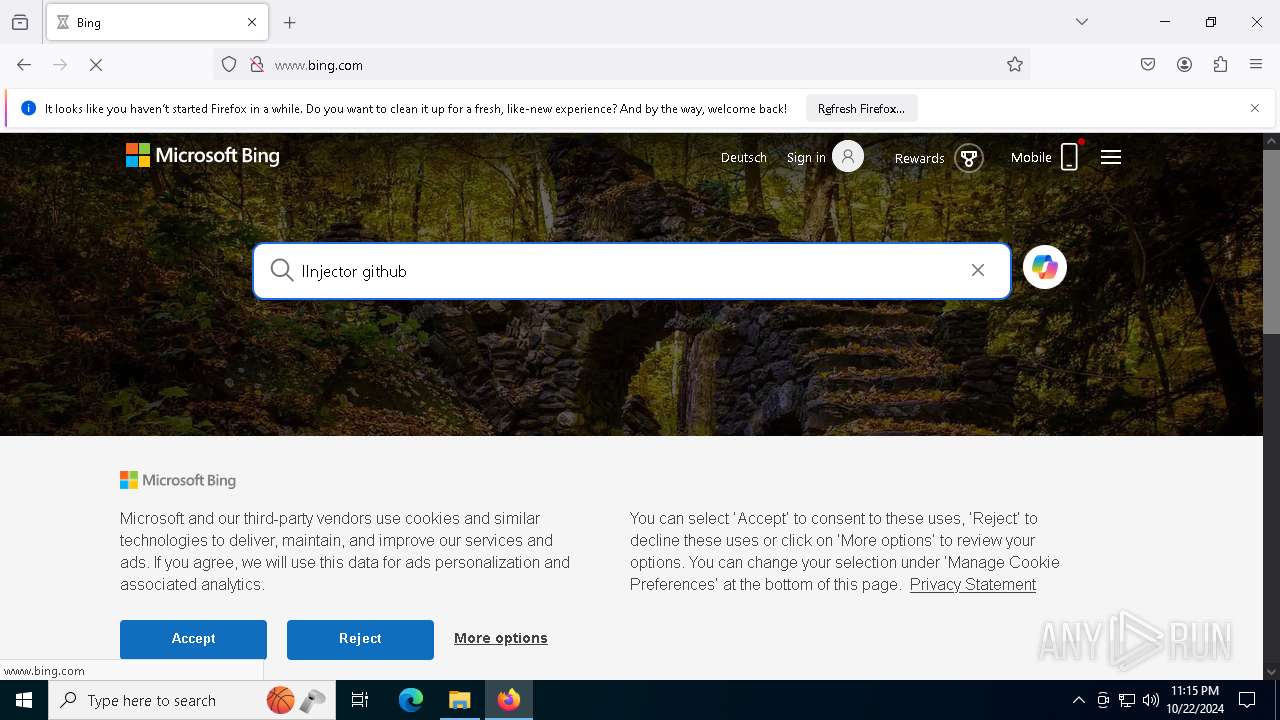Image resolution: width=1280 pixels, height=720 pixels.
Task: Open Rewards trophy icon
Action: click(969, 158)
